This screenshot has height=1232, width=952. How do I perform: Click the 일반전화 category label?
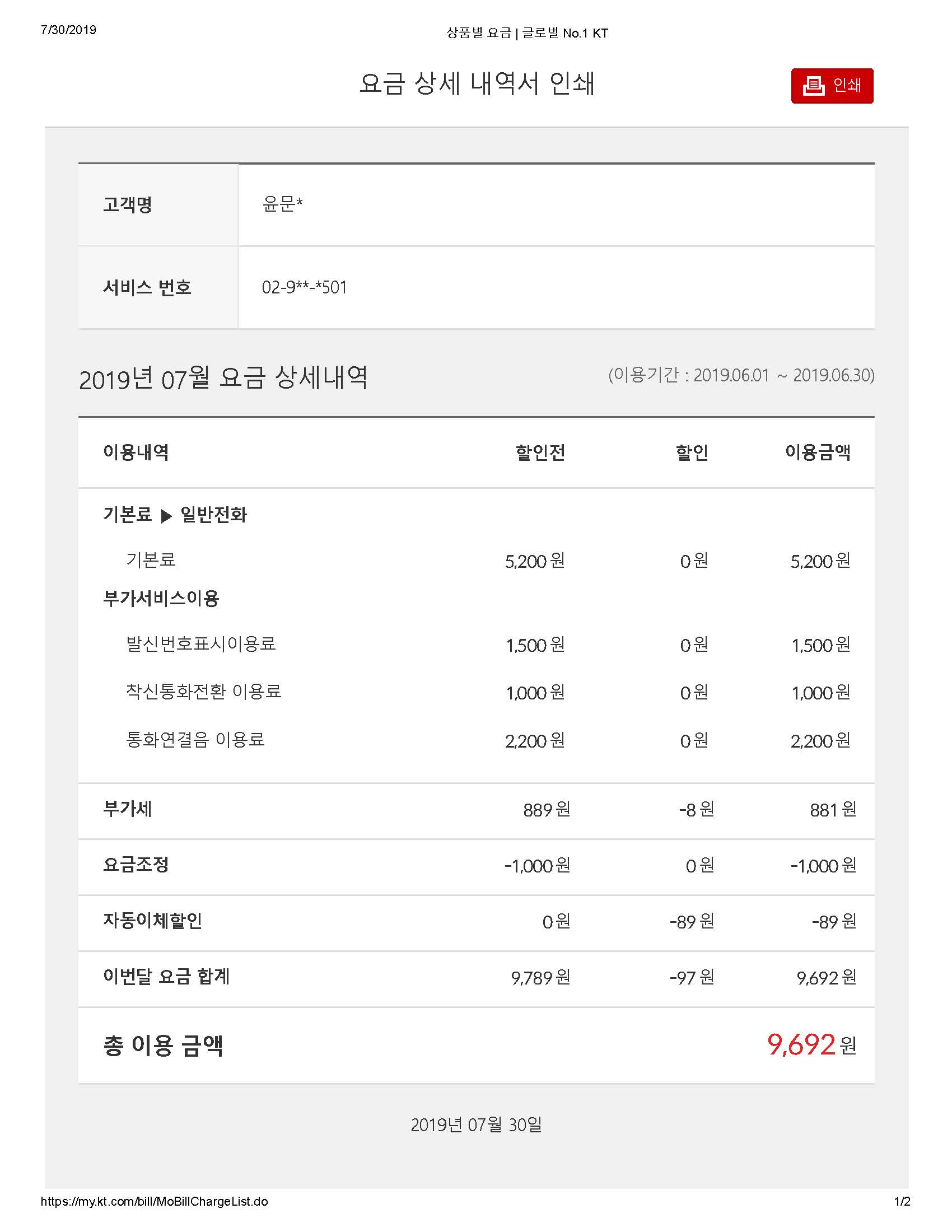pyautogui.click(x=213, y=515)
